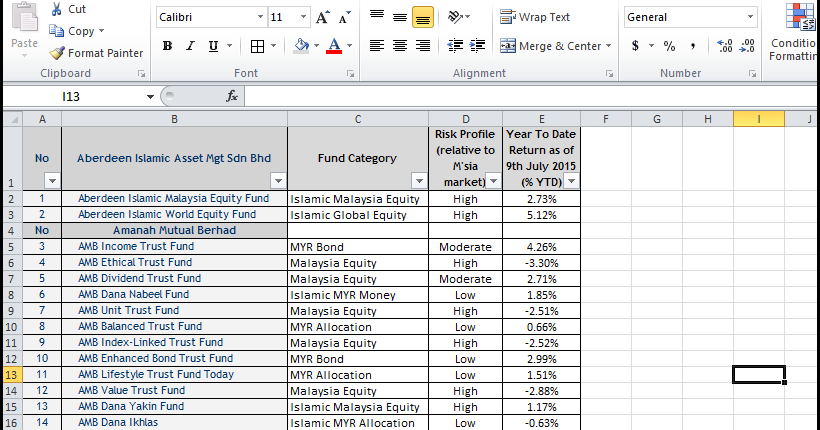Open Fund Category filter dropdown
The height and width of the screenshot is (430, 820).
tap(419, 181)
